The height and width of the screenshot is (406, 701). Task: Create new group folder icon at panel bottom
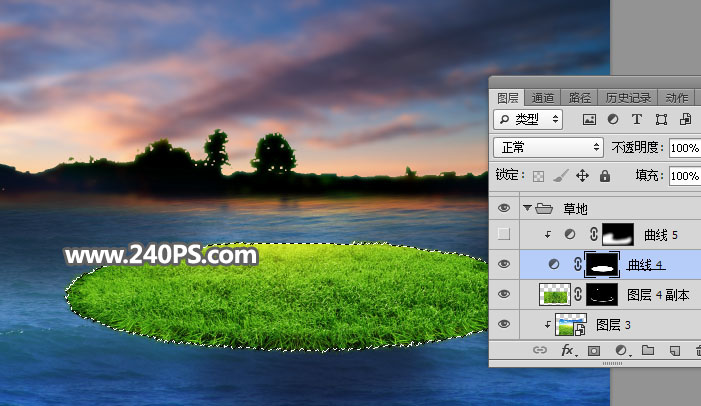click(x=647, y=351)
